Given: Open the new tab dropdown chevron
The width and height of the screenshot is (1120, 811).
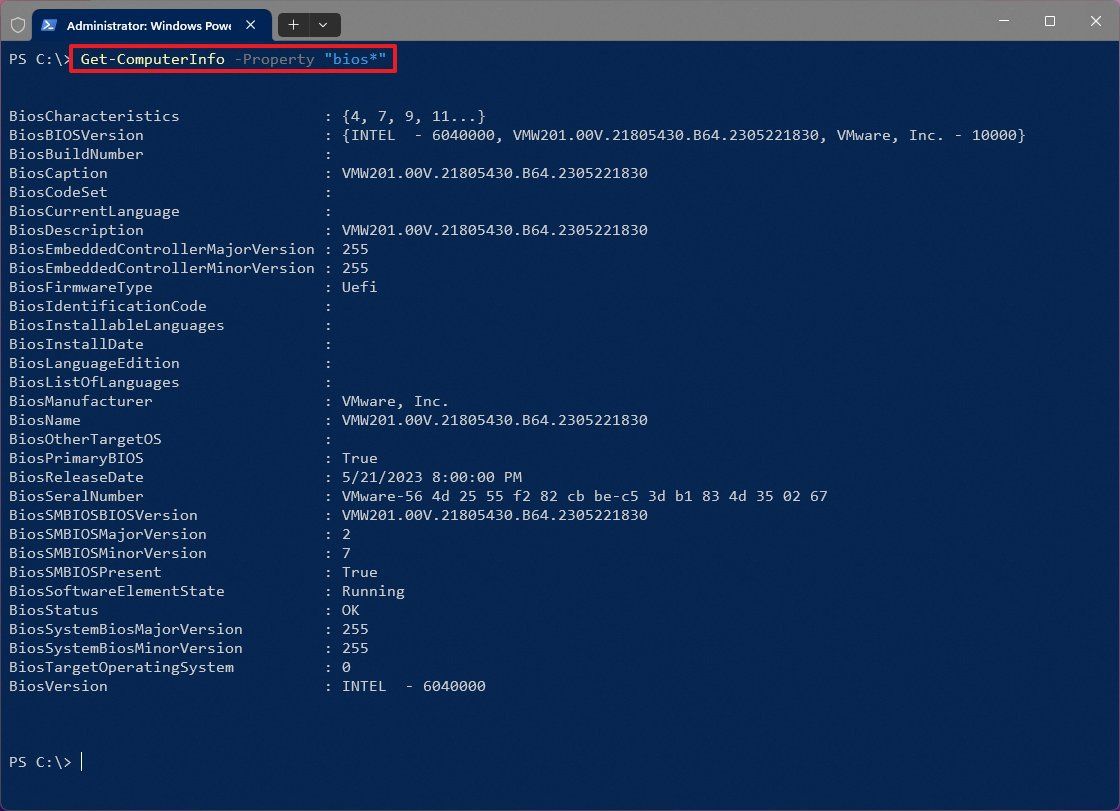Looking at the screenshot, I should [x=322, y=25].
